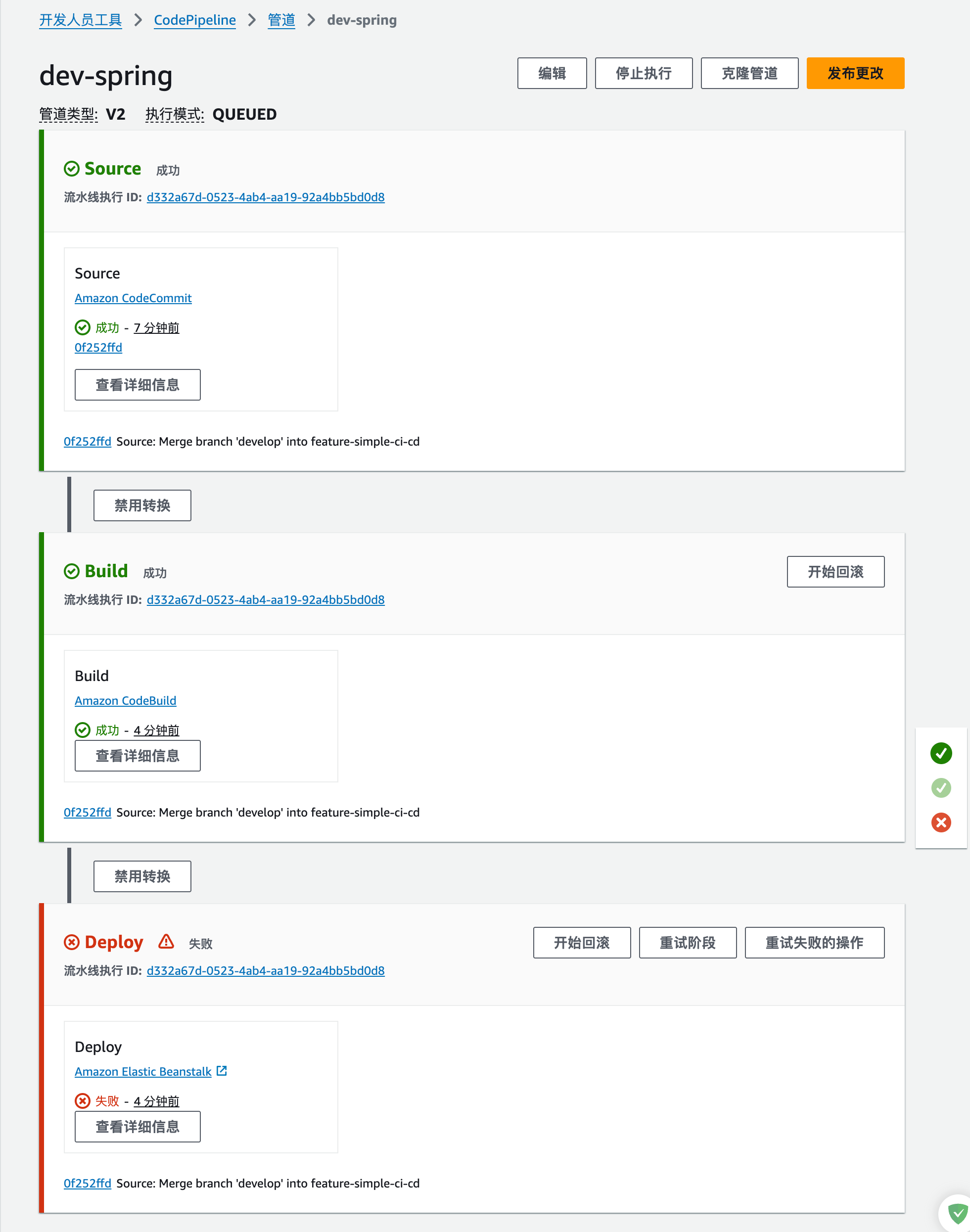Click the green shield icon at bottom corner

958,1214
